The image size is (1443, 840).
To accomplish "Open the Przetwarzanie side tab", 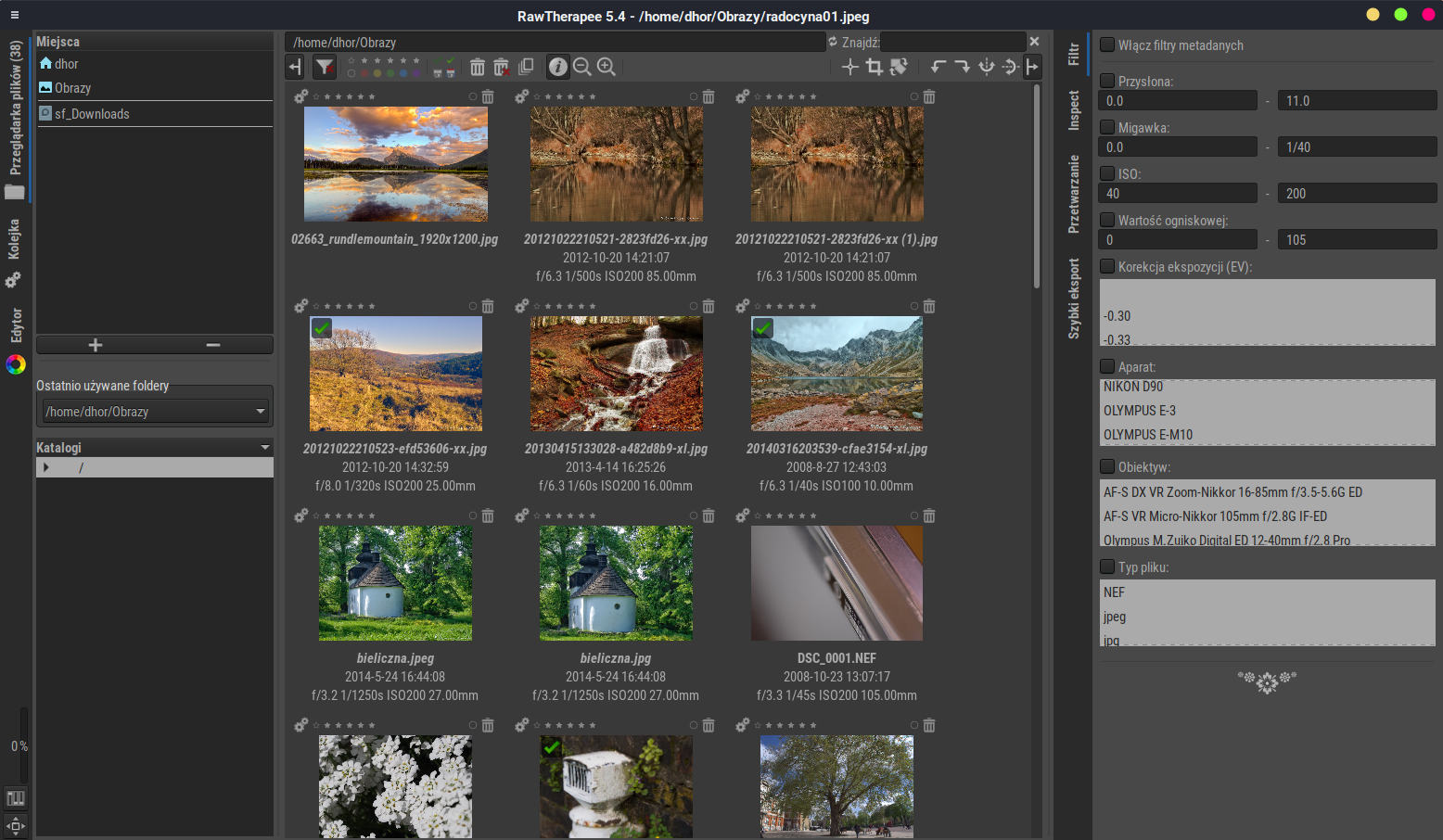I will pos(1074,194).
